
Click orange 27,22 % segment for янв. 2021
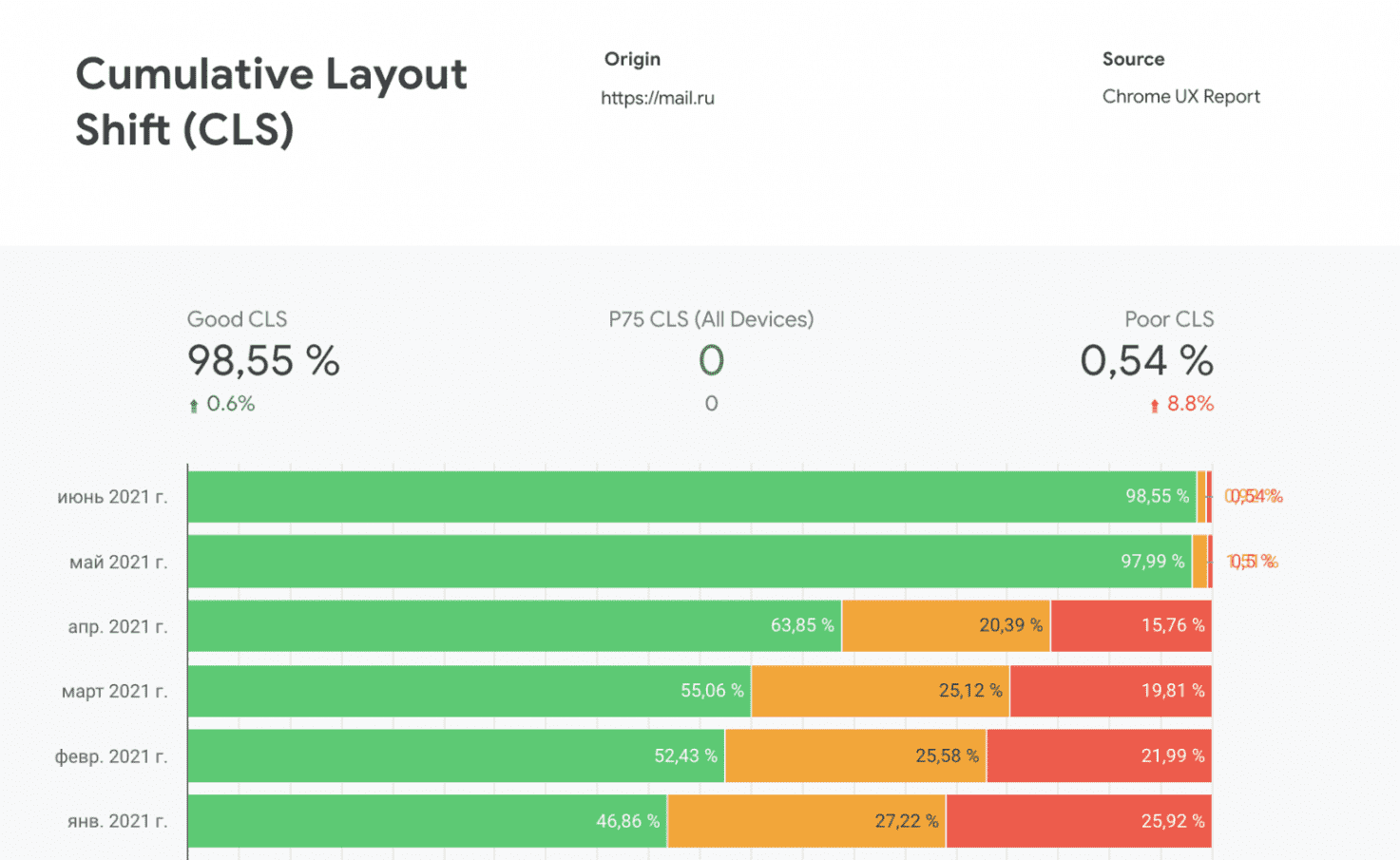[x=806, y=821]
